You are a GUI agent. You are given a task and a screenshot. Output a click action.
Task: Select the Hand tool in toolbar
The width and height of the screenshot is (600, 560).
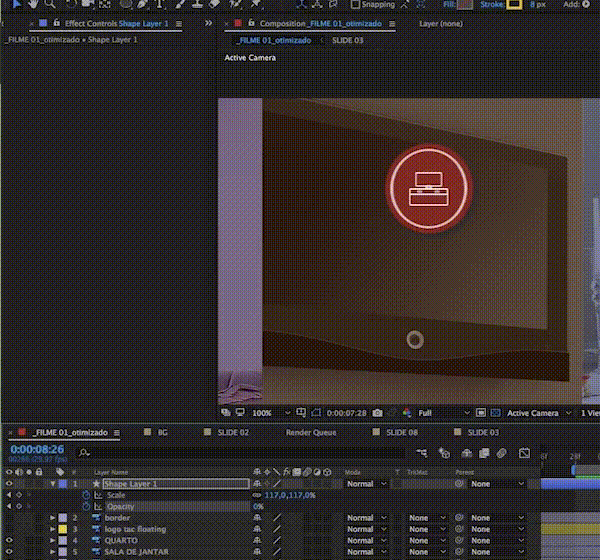33,5
